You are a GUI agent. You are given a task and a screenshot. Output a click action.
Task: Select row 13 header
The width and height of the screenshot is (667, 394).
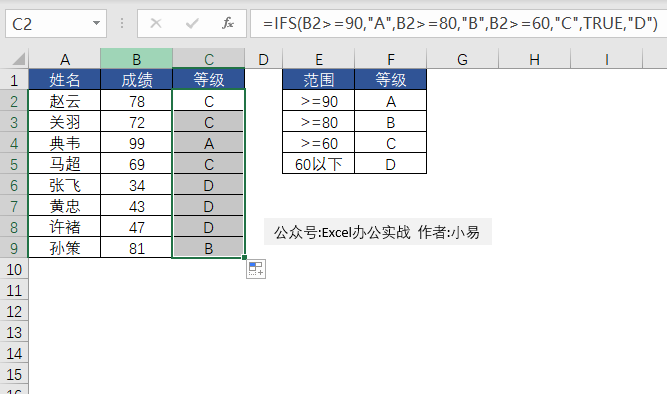(14, 332)
